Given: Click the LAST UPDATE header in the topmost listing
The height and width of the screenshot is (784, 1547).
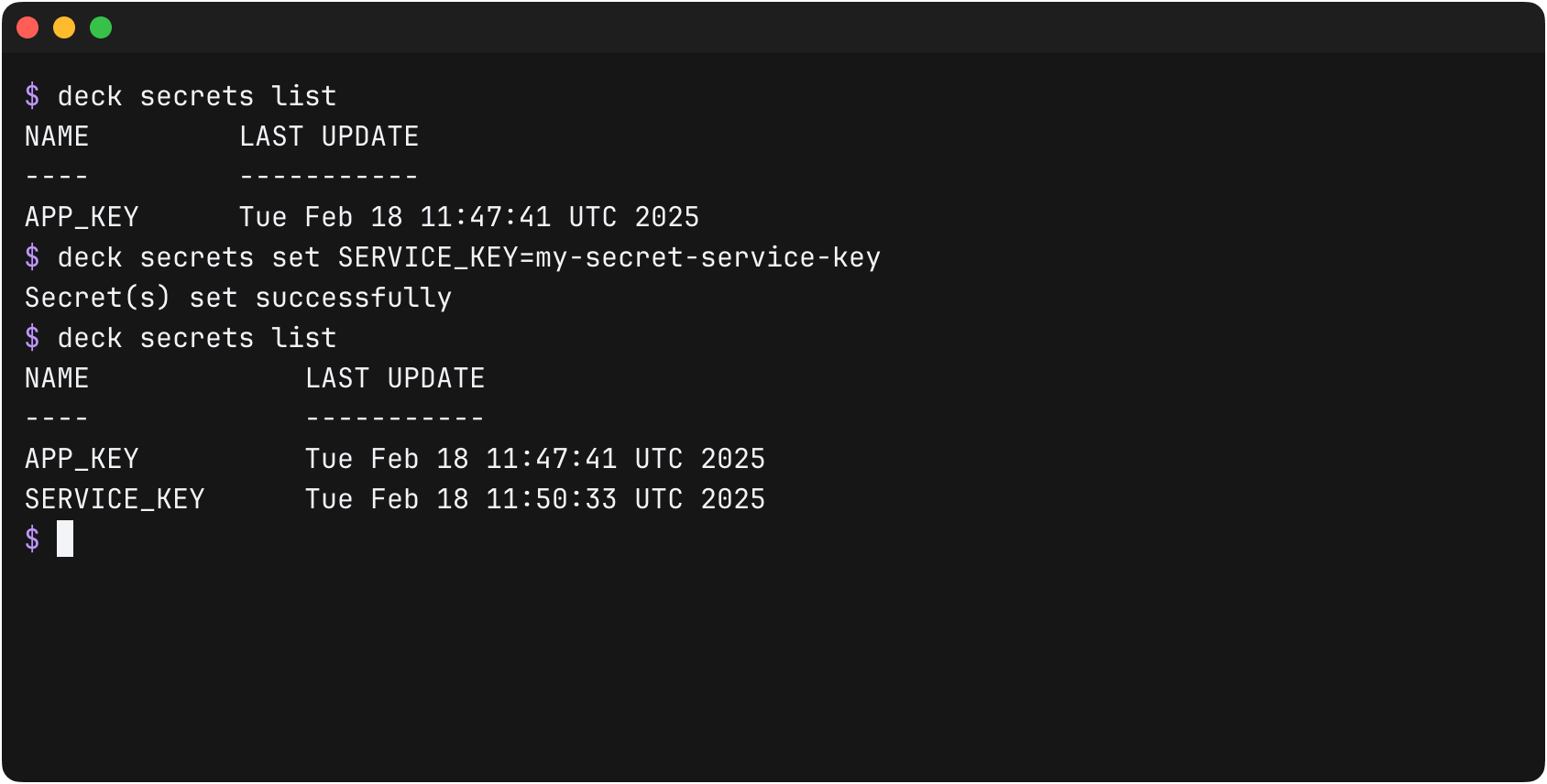Looking at the screenshot, I should [x=329, y=136].
